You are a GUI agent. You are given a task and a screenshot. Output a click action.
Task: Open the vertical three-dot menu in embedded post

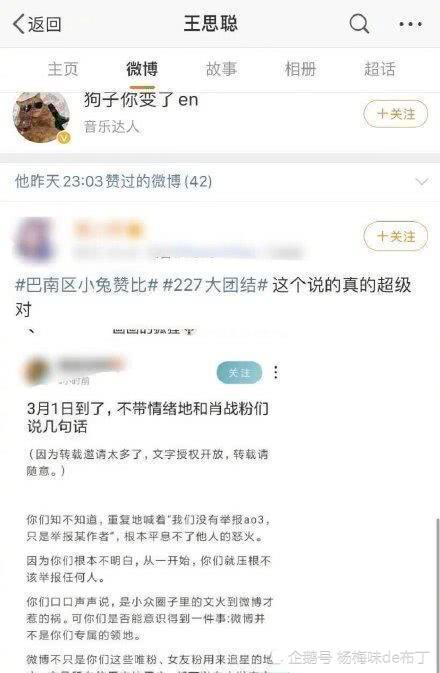[x=276, y=372]
